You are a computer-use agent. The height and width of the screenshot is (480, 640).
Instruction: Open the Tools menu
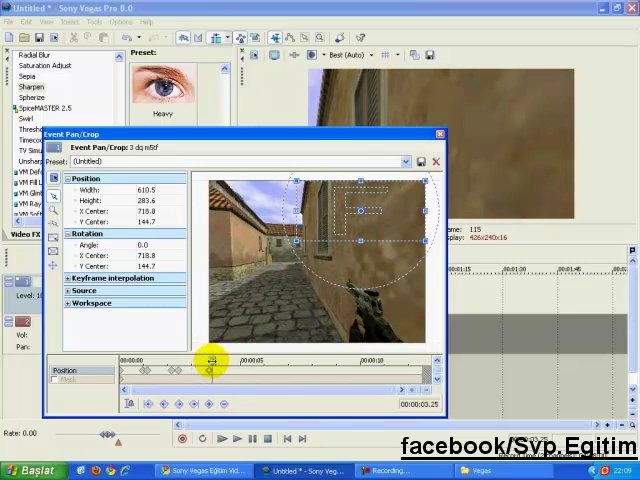[x=94, y=22]
